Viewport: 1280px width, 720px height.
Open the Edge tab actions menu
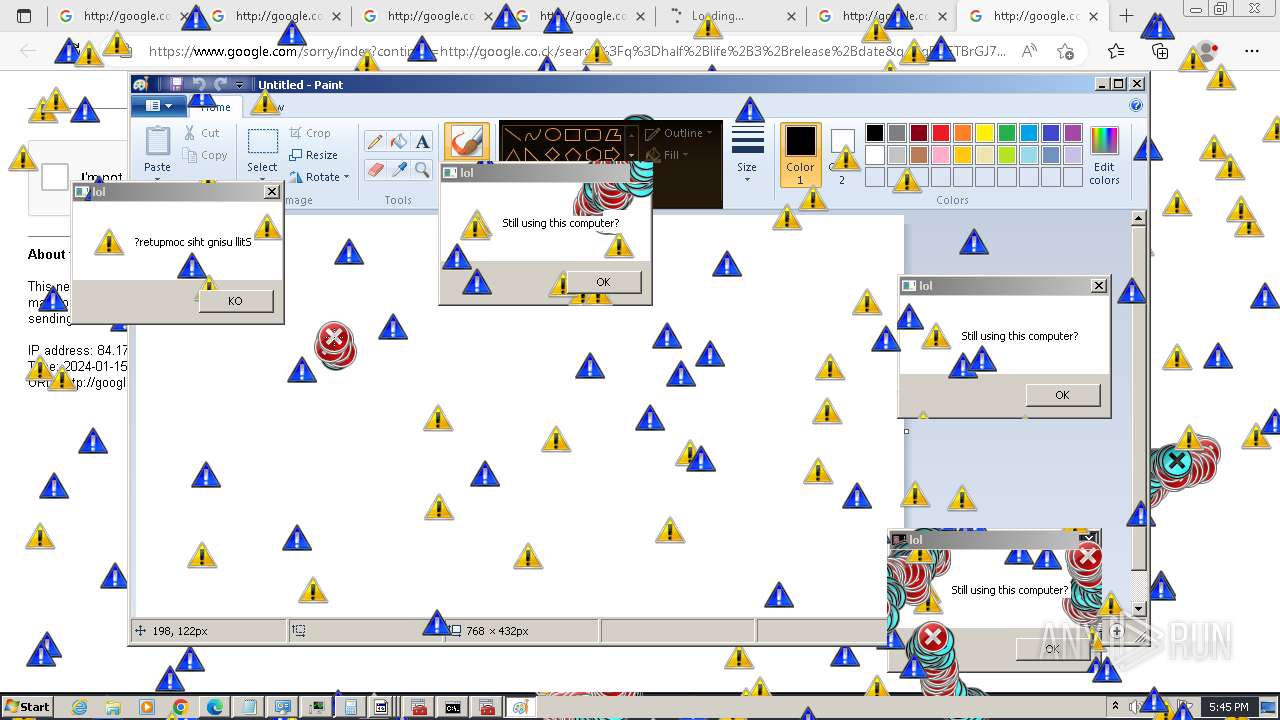click(24, 16)
